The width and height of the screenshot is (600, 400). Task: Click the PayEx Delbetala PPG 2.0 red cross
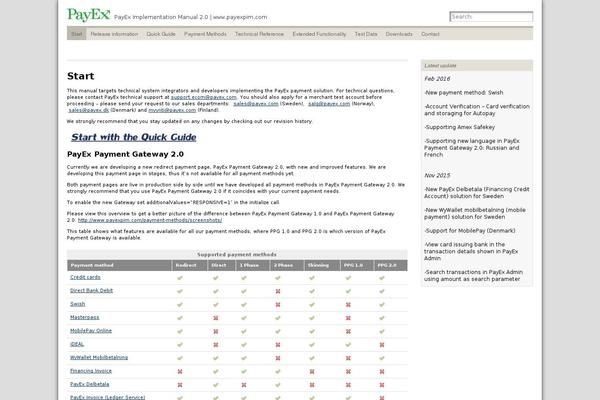[x=382, y=385]
